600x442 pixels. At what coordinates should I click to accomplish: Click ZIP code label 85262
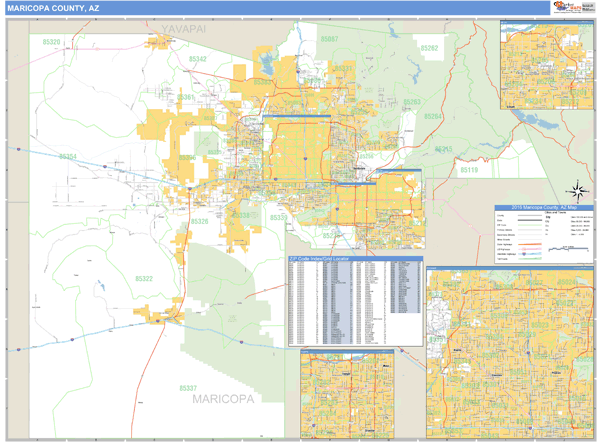point(429,48)
